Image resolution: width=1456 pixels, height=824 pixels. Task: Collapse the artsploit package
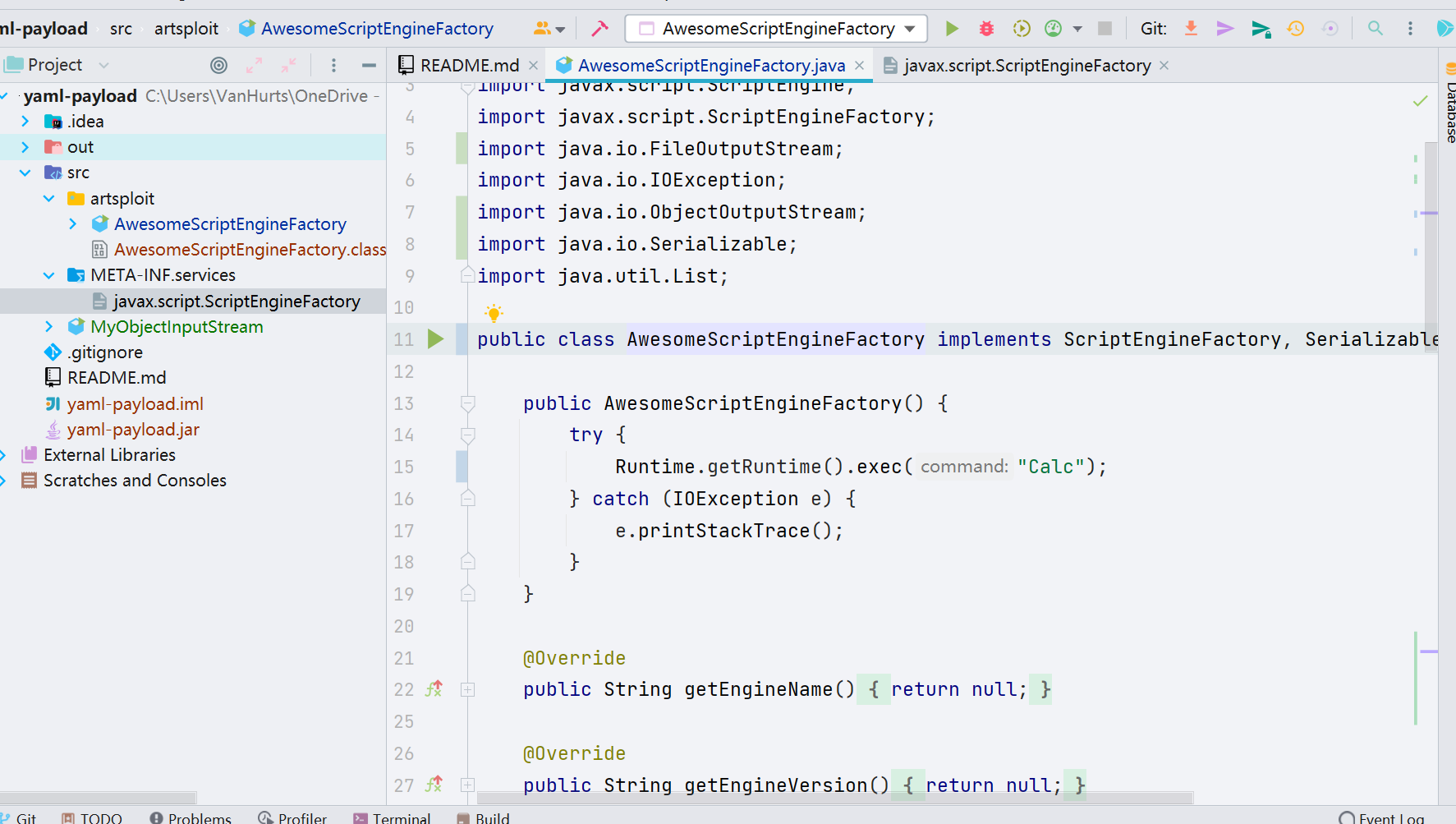click(x=48, y=198)
